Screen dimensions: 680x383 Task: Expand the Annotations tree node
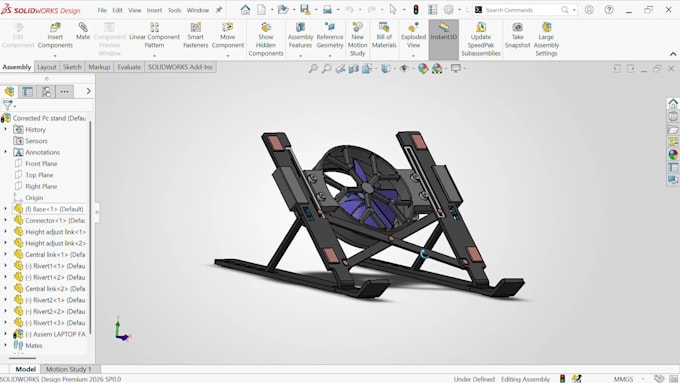click(x=6, y=152)
